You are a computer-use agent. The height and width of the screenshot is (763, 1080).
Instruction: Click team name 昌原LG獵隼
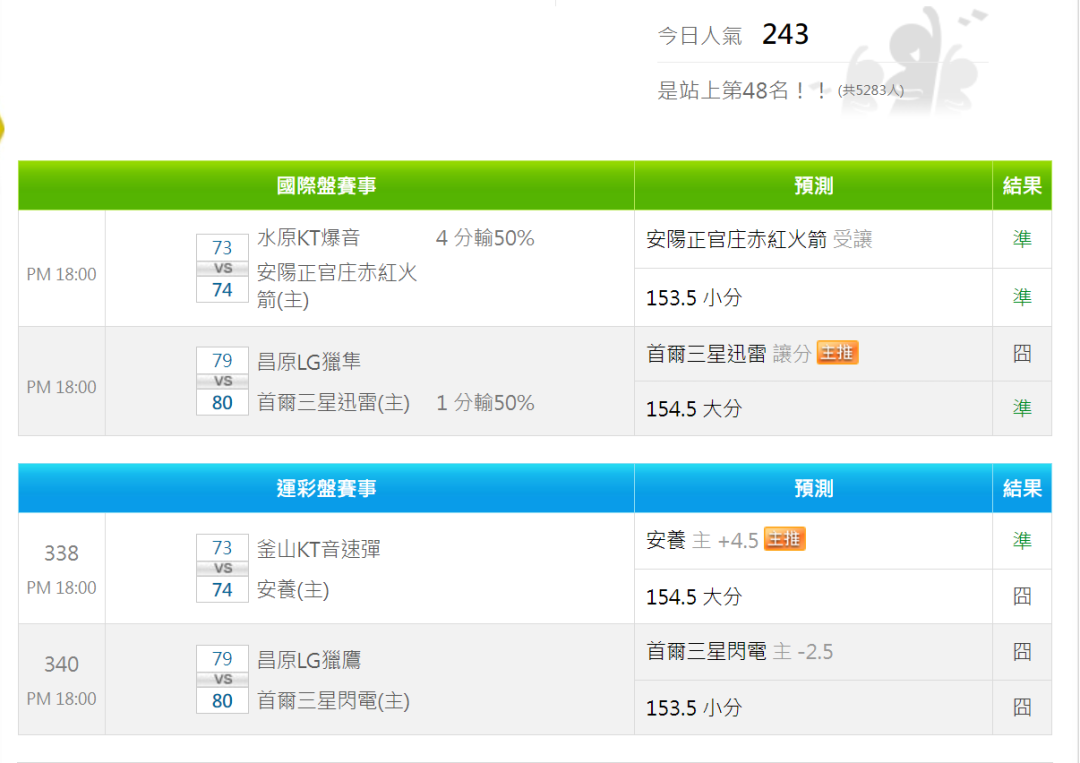309,362
